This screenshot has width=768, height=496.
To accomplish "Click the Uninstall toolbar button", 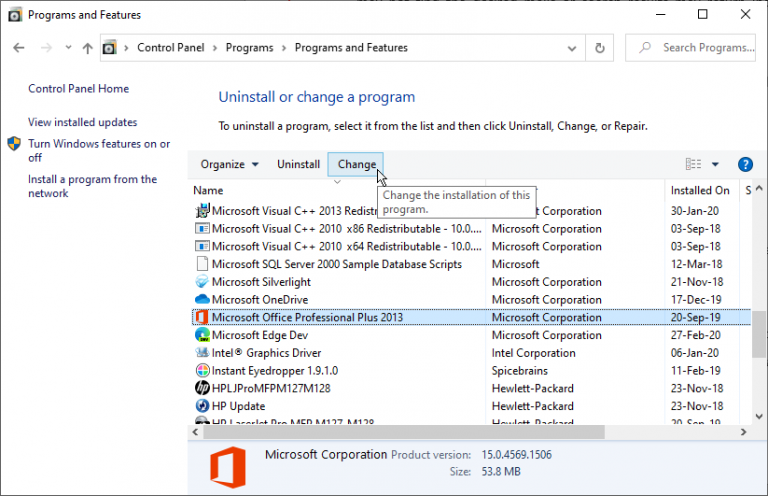I will click(x=298, y=165).
